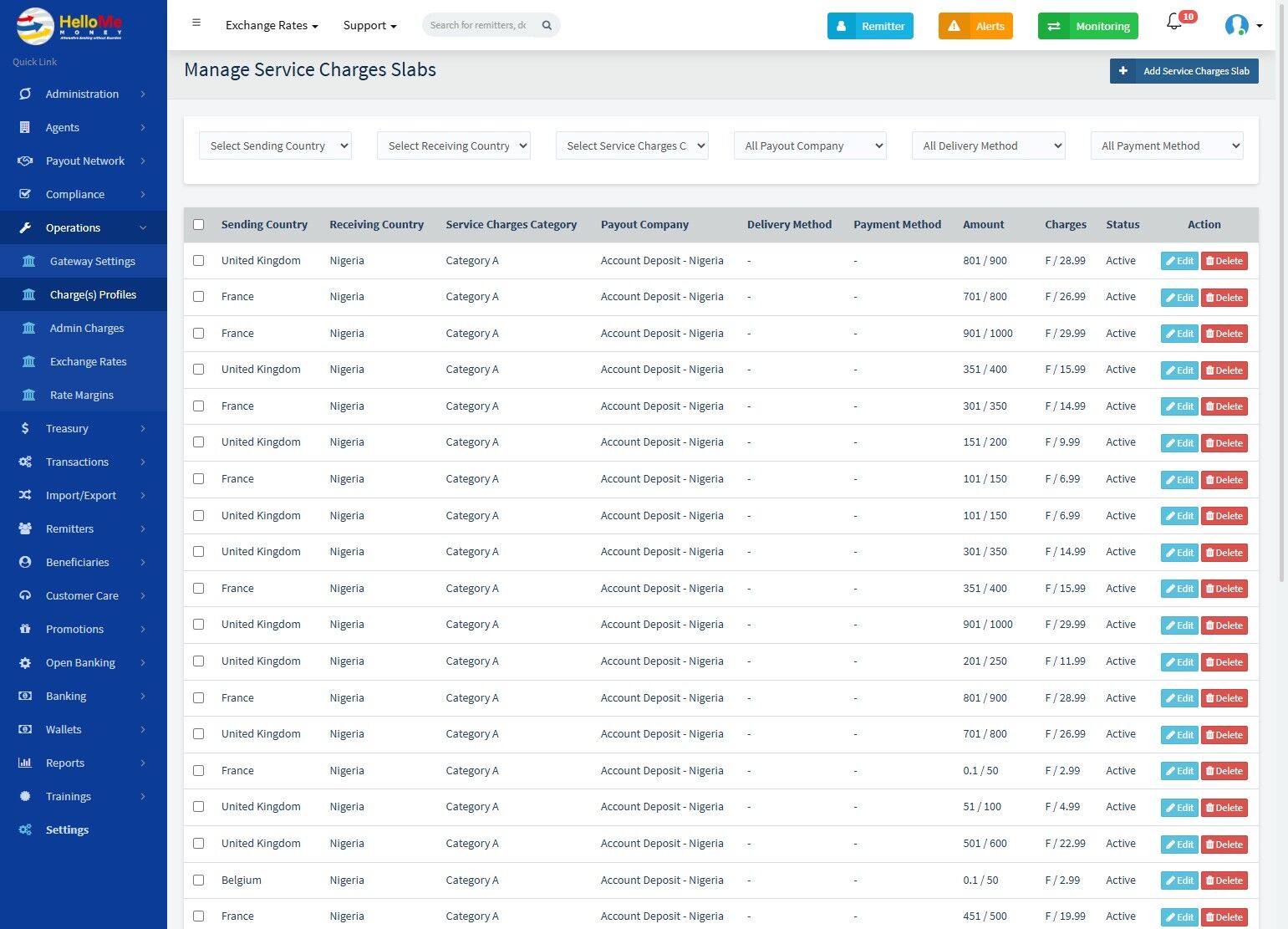The width and height of the screenshot is (1288, 929).
Task: Click the Administration sidebar icon
Action: tap(25, 94)
